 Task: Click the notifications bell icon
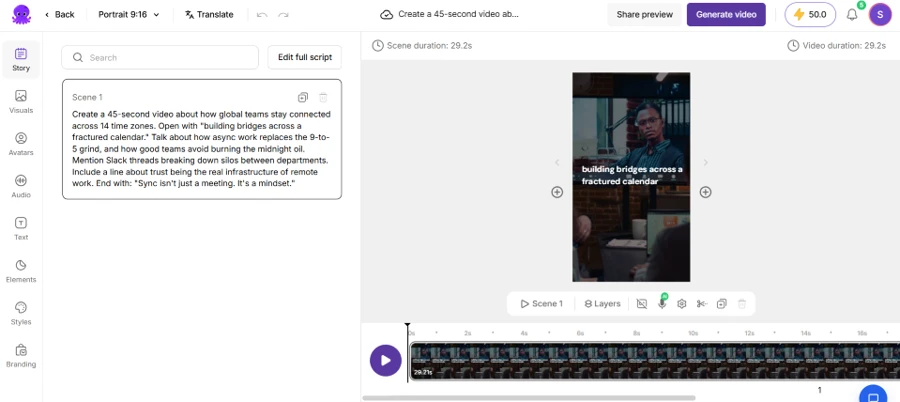click(x=852, y=15)
